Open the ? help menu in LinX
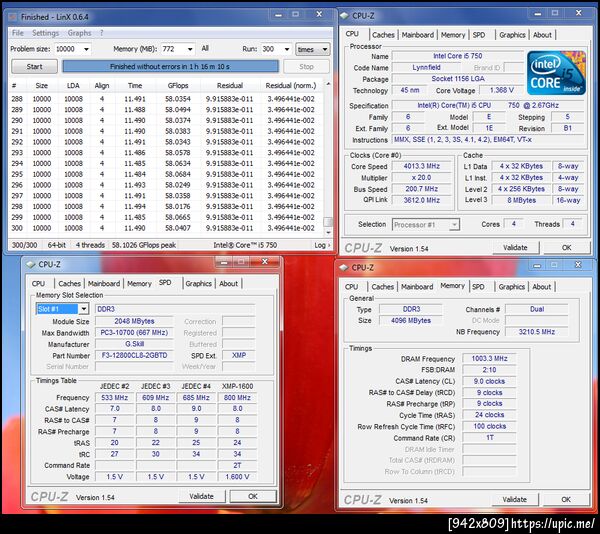 [x=101, y=33]
